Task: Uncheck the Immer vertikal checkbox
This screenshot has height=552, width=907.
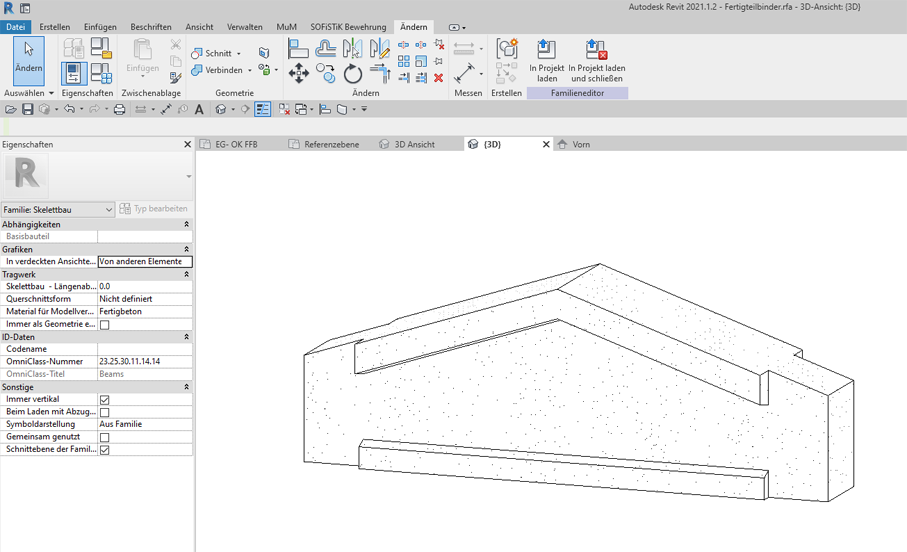Action: click(104, 400)
